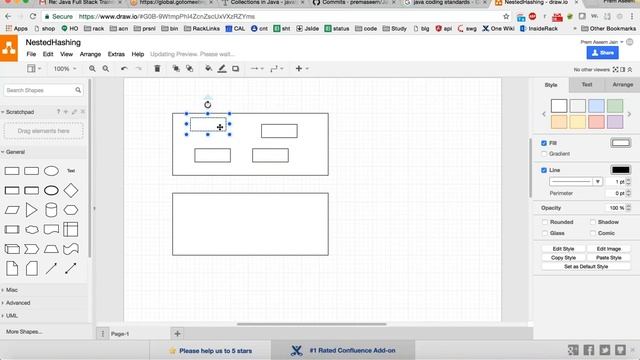The height and width of the screenshot is (360, 640).
Task: Click the Twitter icon in footer
Action: pyautogui.click(x=604, y=350)
